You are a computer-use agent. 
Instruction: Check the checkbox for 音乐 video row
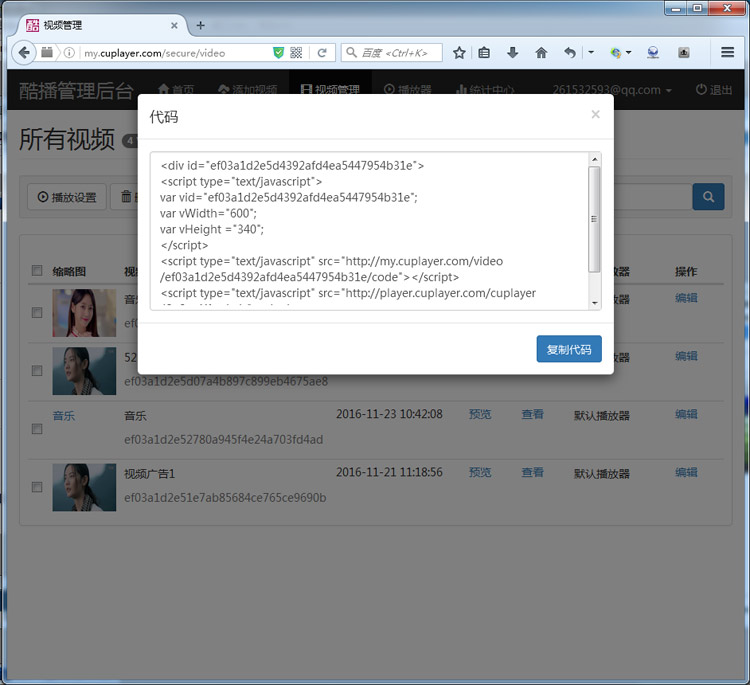pyautogui.click(x=37, y=429)
